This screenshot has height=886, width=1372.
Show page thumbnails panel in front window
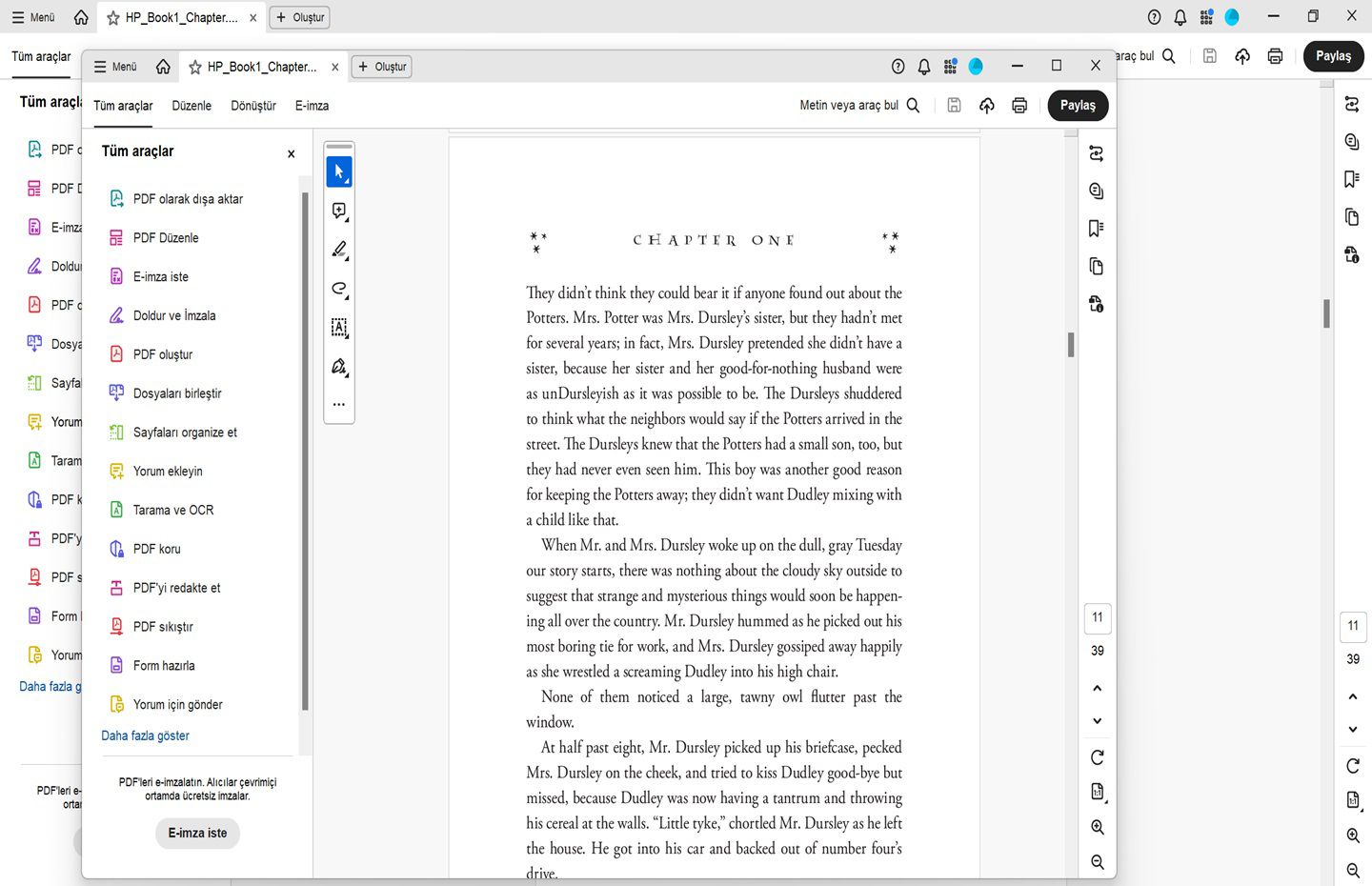(x=1097, y=267)
